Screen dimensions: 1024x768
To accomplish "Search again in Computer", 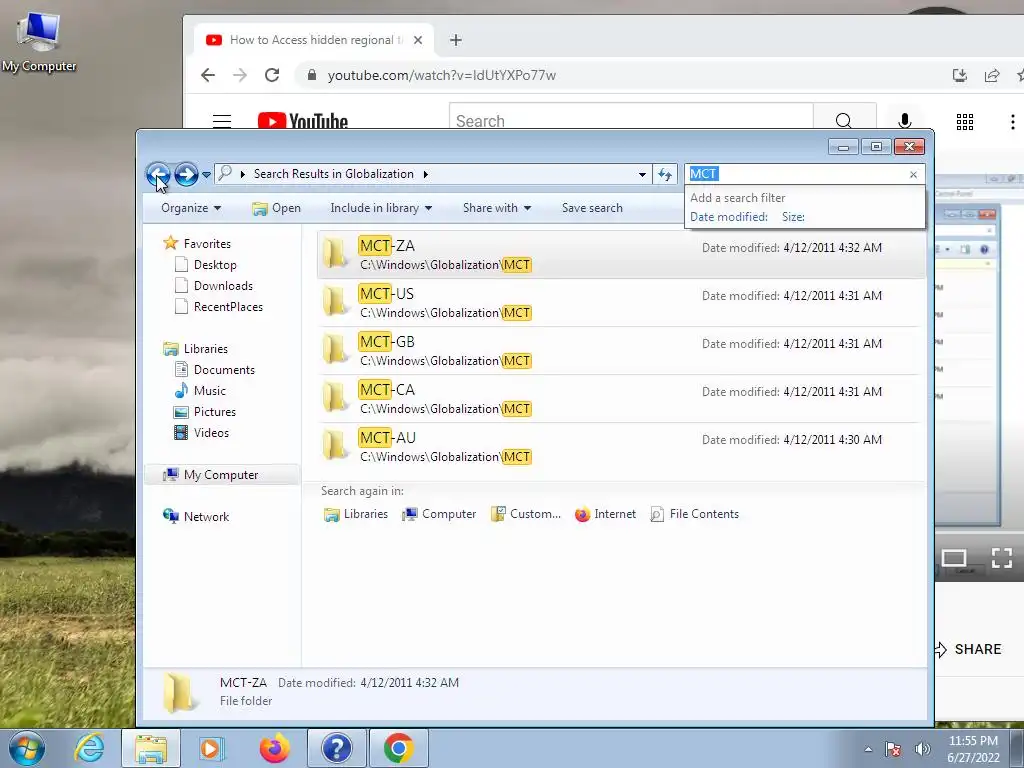I will point(439,515).
